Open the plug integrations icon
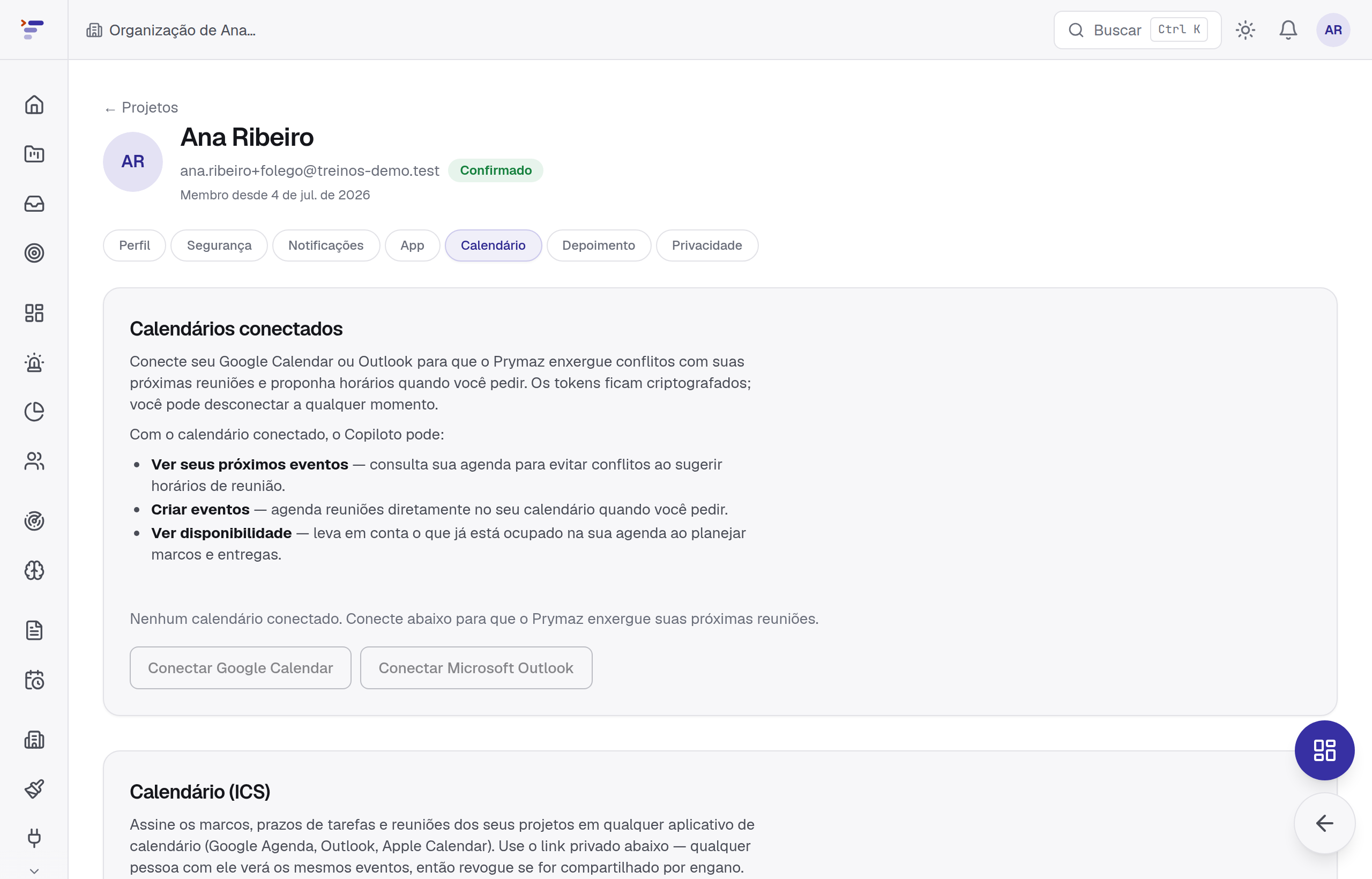Screen dimensions: 1372x879 click(x=34, y=838)
